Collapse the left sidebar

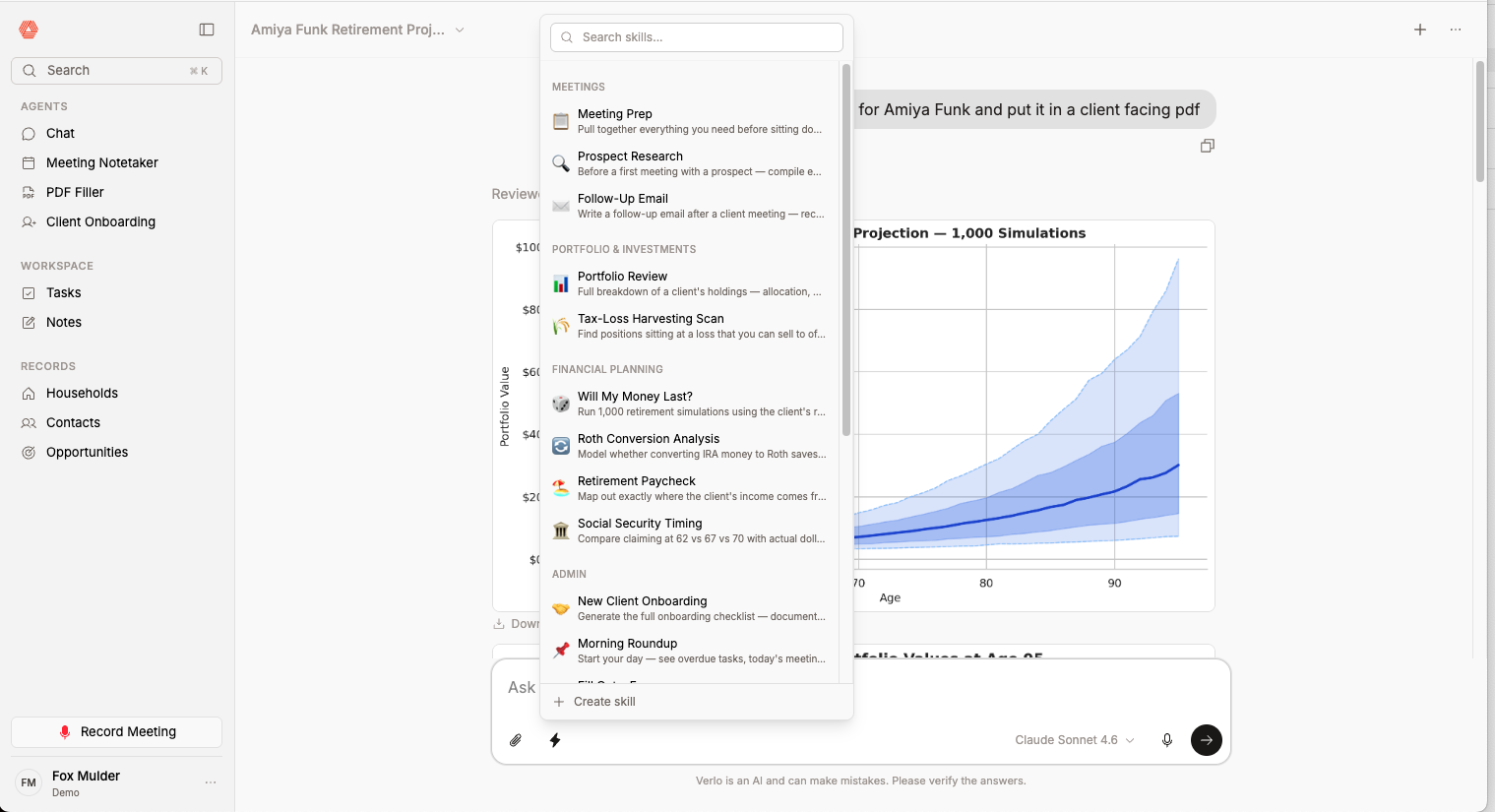(x=207, y=30)
